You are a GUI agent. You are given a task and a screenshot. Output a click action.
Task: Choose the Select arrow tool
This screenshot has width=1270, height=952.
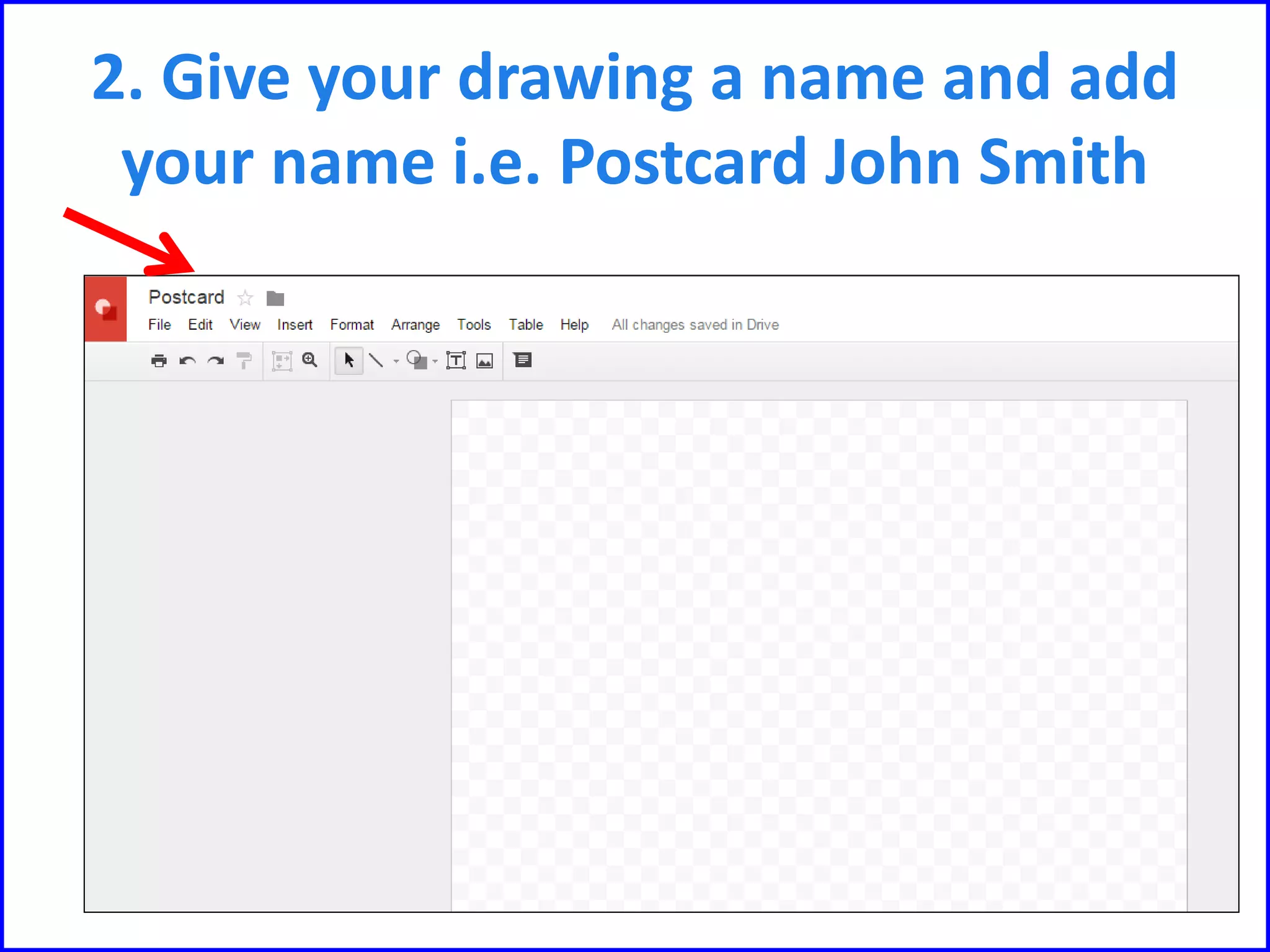click(x=349, y=360)
